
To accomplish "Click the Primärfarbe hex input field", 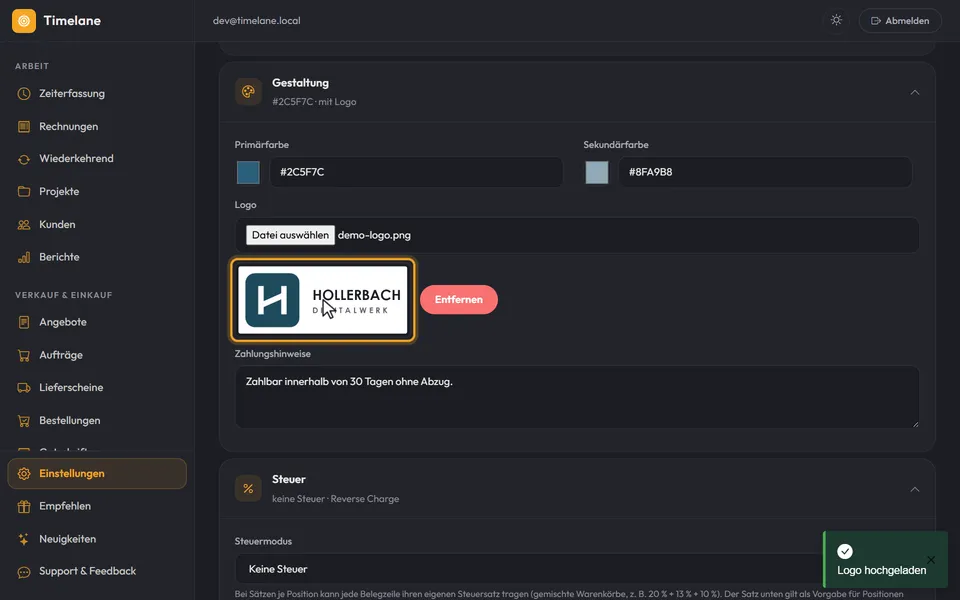I will [416, 172].
